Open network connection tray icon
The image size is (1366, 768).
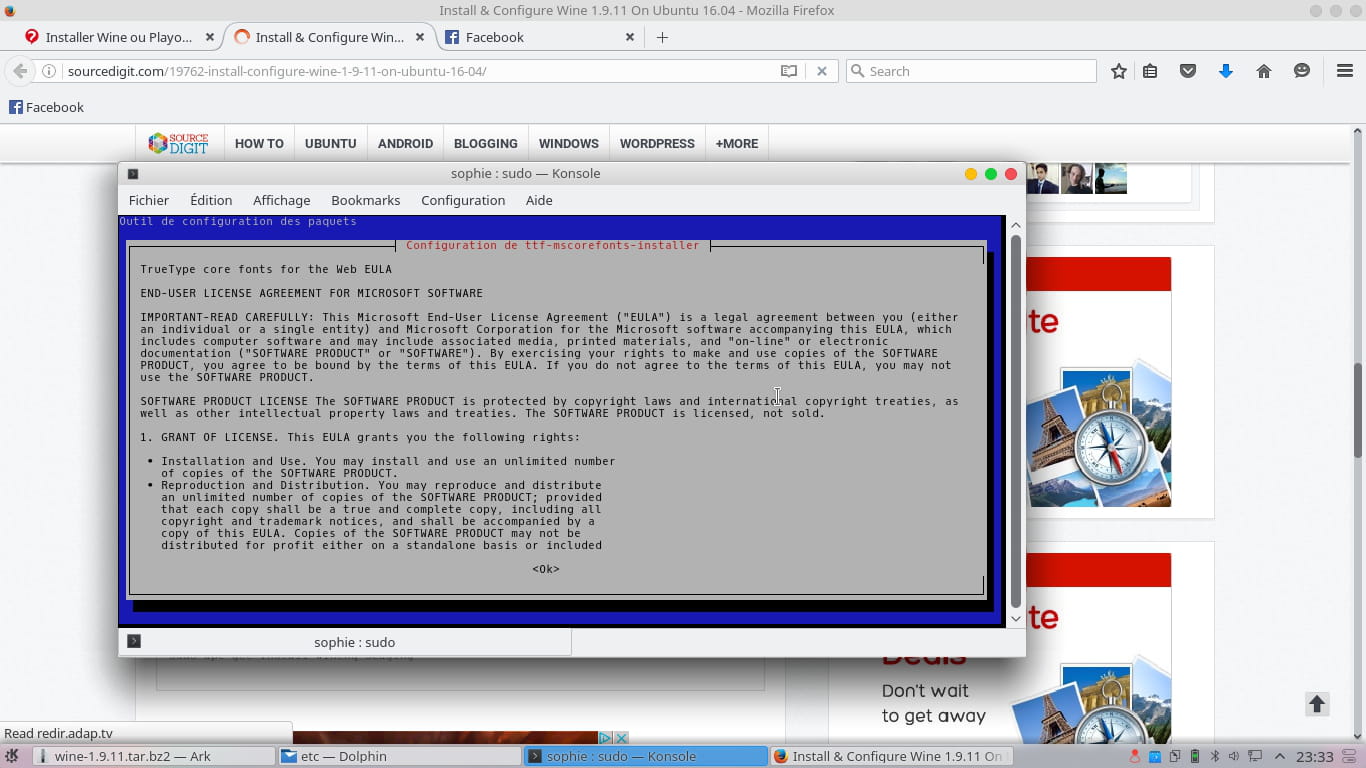coord(1254,756)
